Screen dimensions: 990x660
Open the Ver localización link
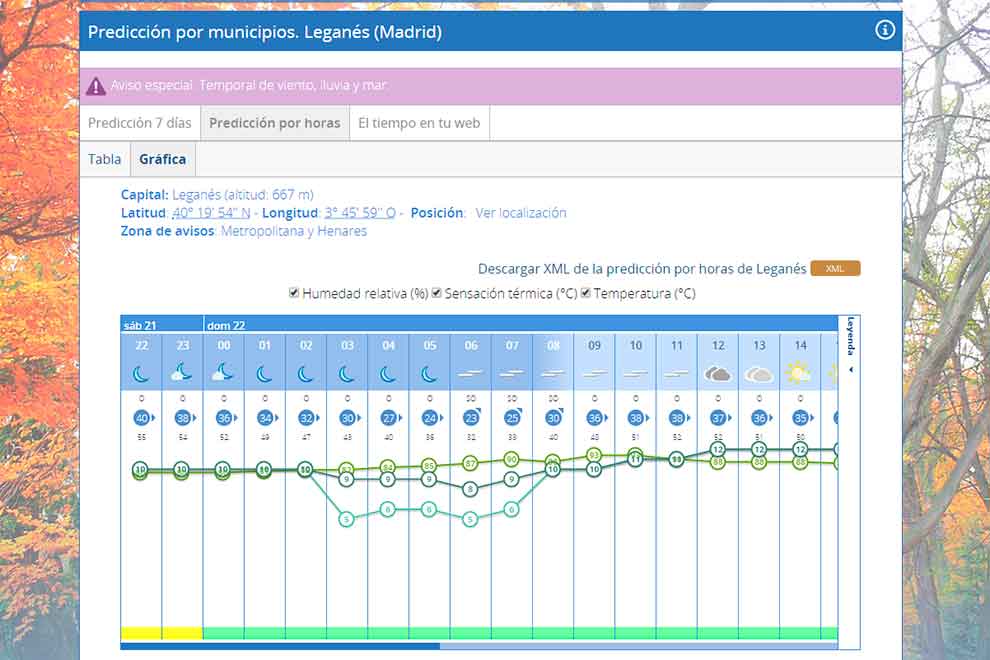(520, 213)
